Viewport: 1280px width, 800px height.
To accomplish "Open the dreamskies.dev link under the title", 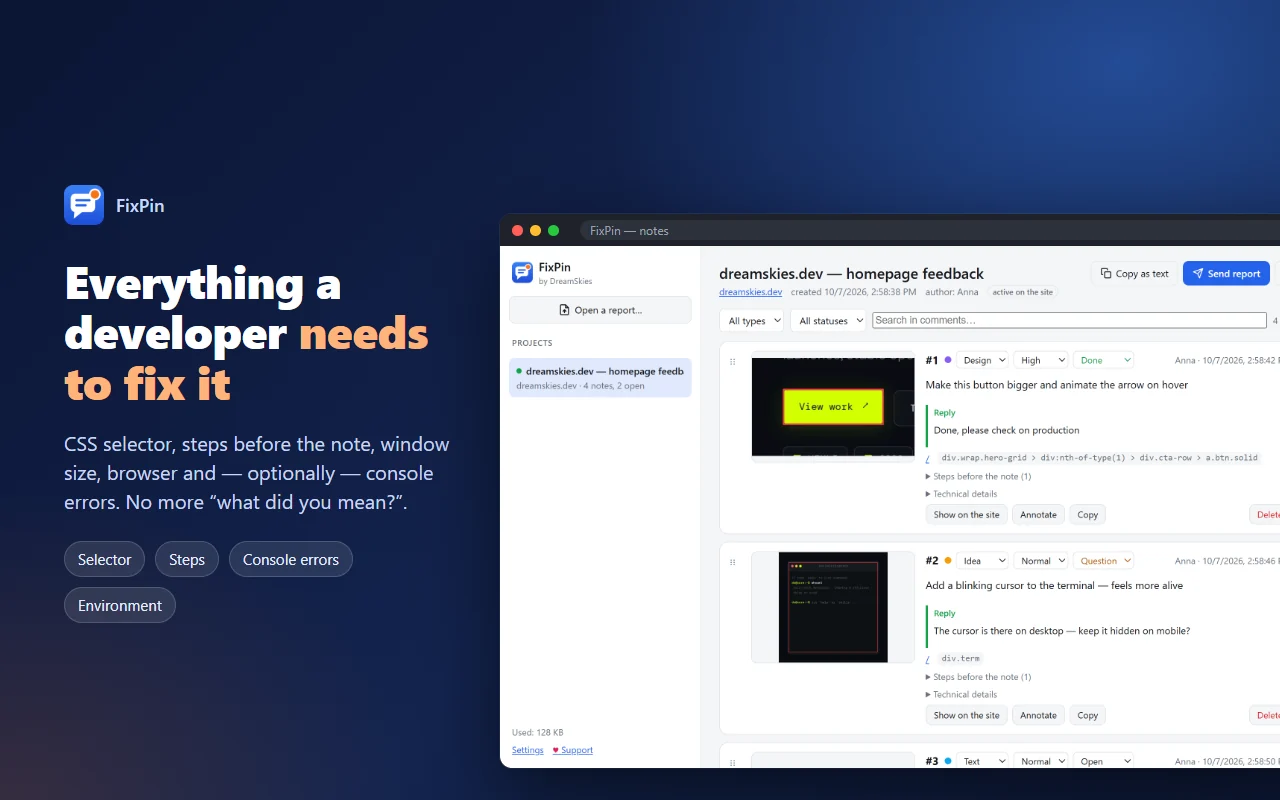I will [x=750, y=292].
